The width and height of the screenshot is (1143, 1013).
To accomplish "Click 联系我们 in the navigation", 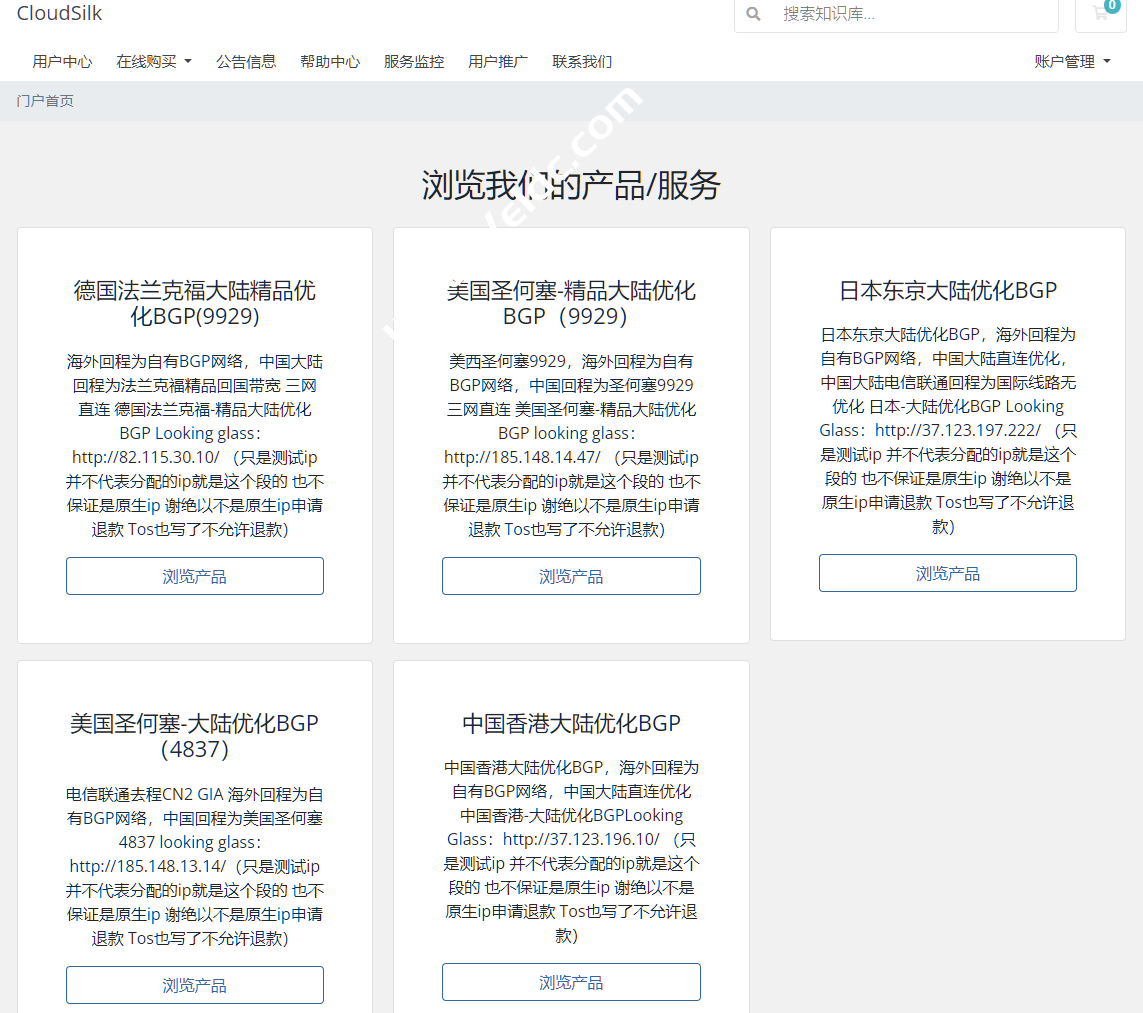I will (581, 61).
